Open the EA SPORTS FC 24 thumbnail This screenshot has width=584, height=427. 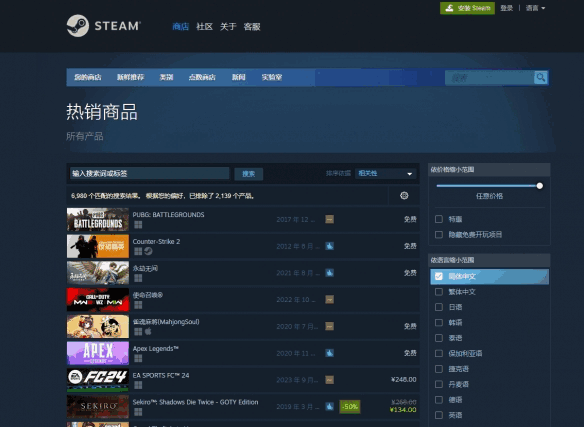point(98,380)
